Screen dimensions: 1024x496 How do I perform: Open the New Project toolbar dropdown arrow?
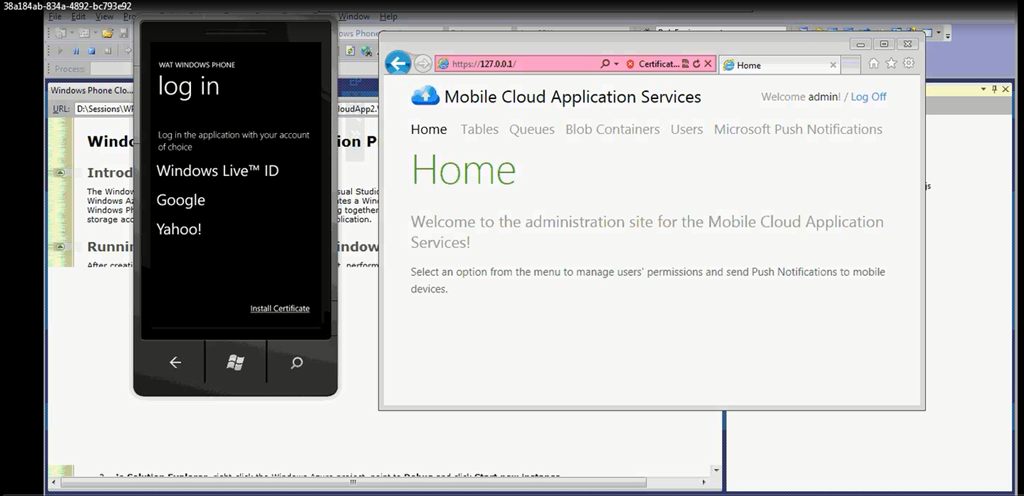coord(71,33)
